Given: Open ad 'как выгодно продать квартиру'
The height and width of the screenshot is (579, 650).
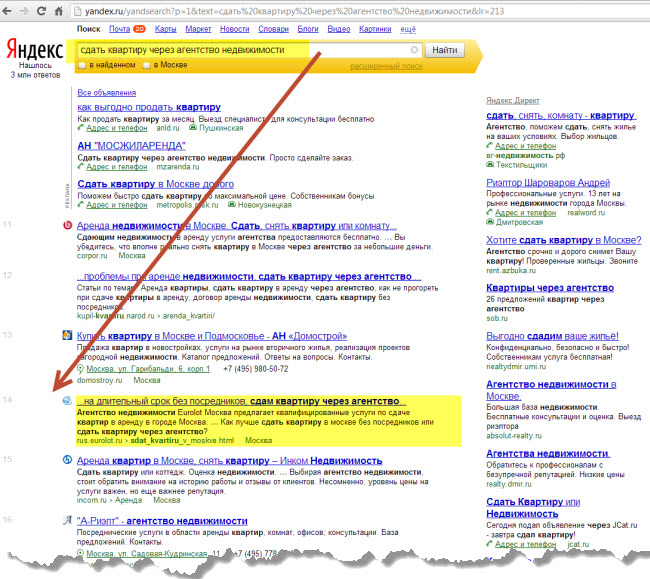Looking at the screenshot, I should point(149,107).
